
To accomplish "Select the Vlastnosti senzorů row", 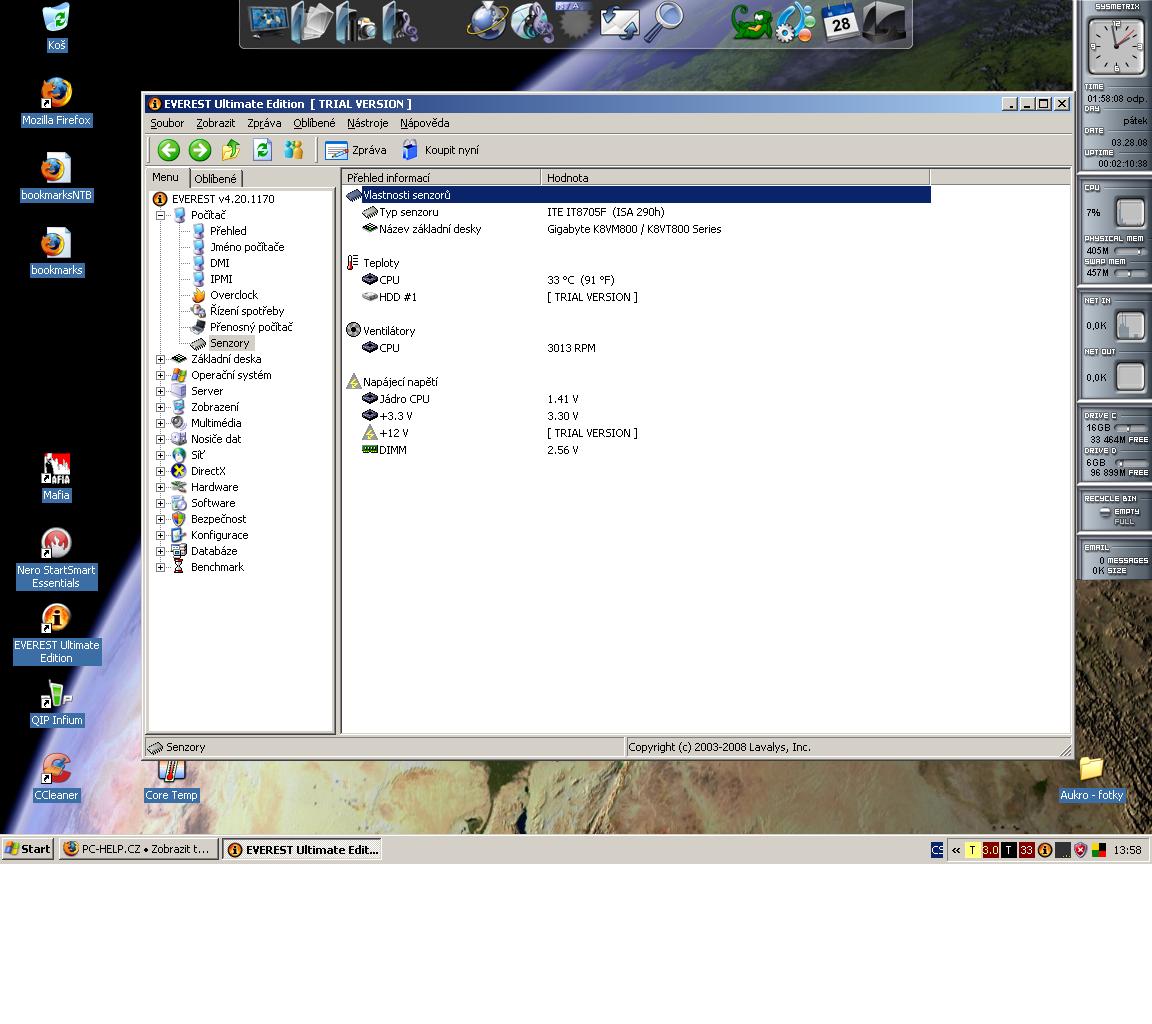I will (637, 195).
